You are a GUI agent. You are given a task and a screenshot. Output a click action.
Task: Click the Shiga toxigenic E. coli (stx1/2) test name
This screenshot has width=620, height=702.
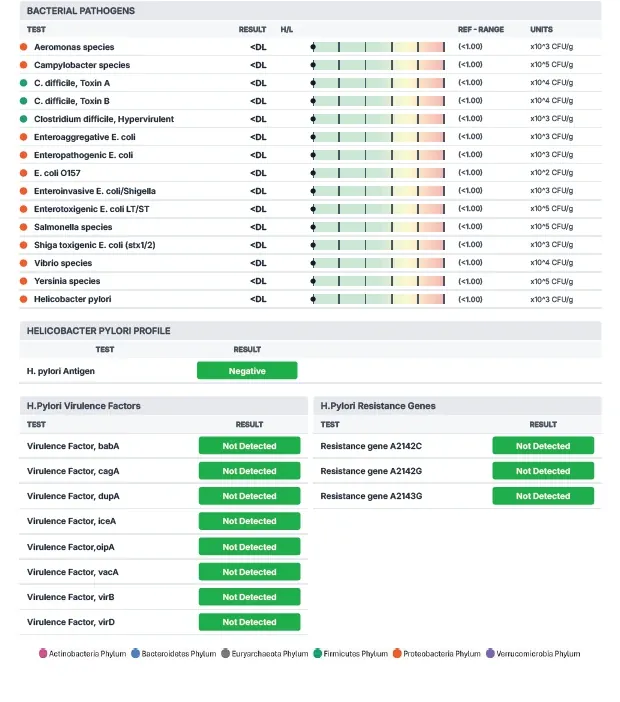[94, 245]
